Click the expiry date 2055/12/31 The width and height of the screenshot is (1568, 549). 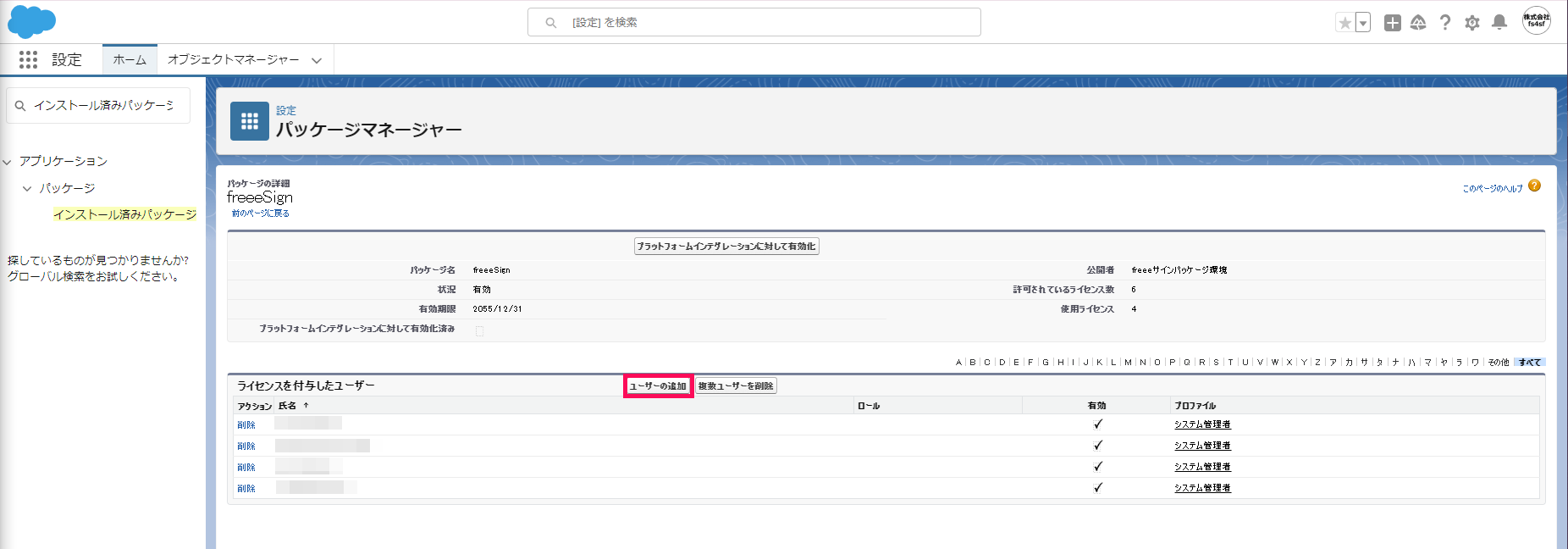pyautogui.click(x=497, y=309)
